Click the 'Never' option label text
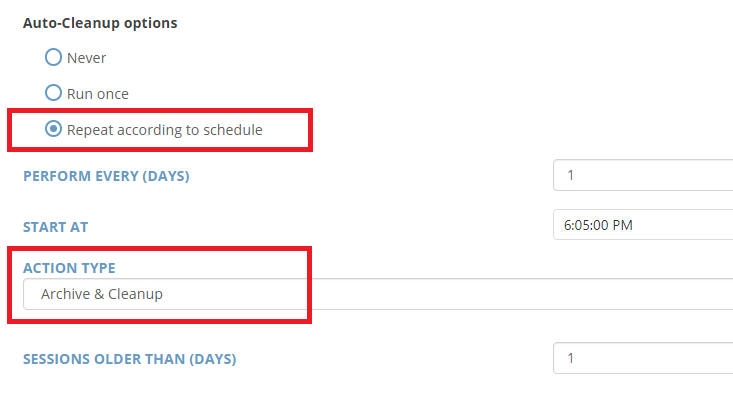This screenshot has width=733, height=394. click(86, 58)
